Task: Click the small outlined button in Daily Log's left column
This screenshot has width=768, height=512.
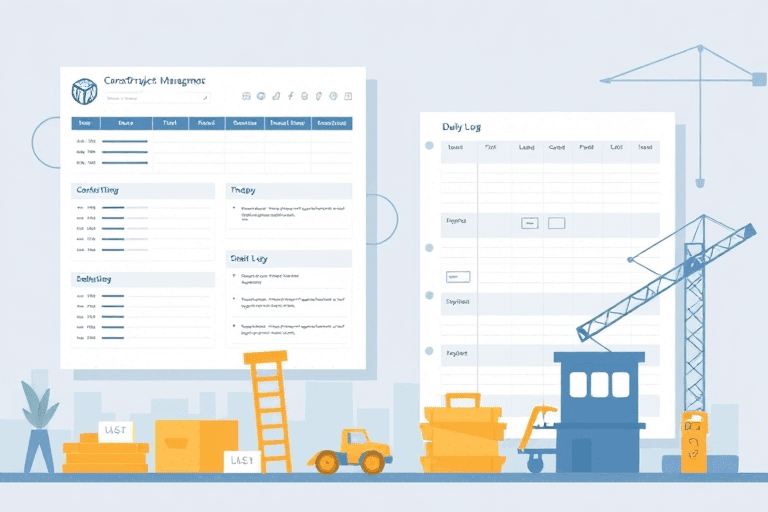Action: coord(458,277)
